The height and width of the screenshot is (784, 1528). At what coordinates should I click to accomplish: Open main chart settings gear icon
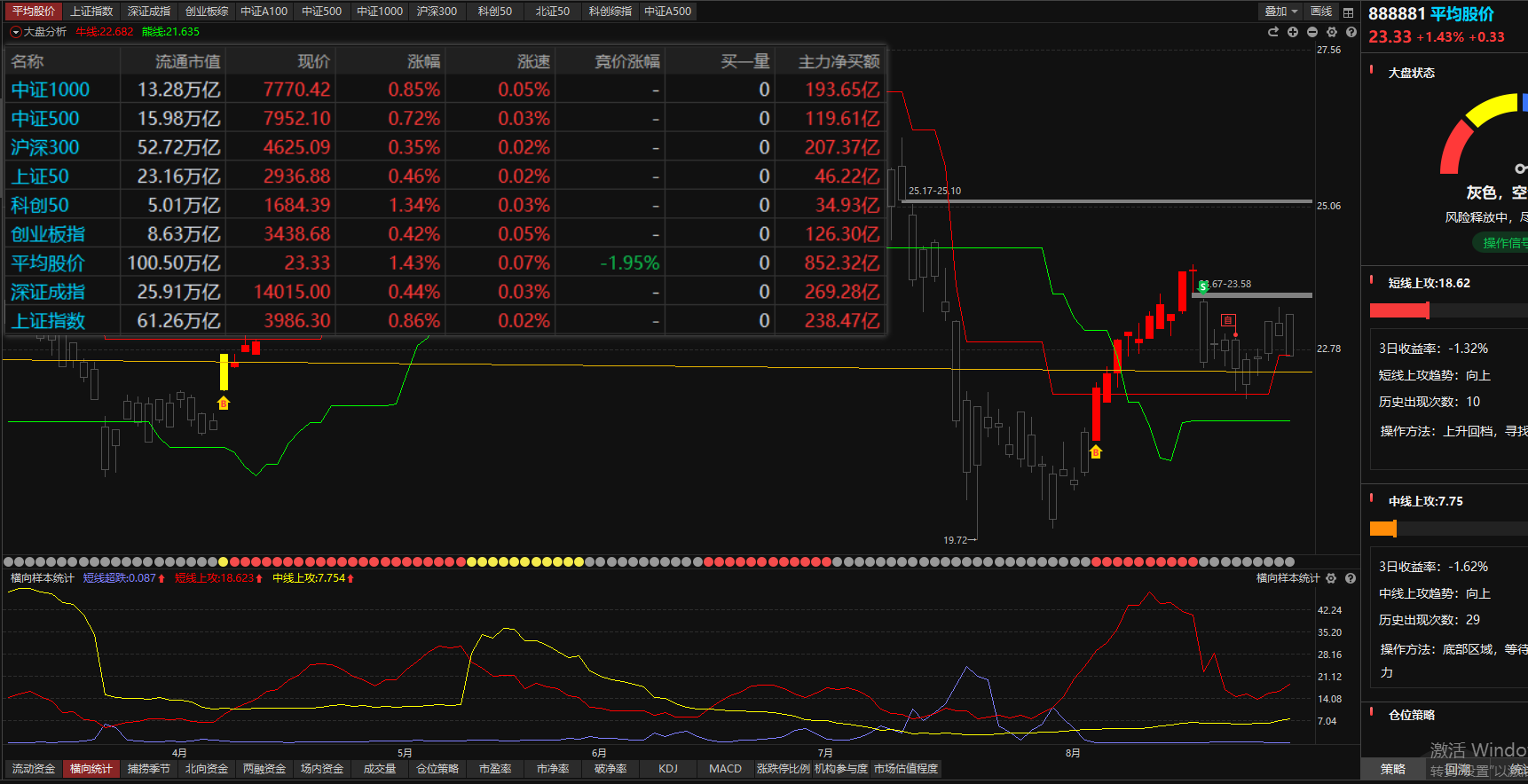1332,32
